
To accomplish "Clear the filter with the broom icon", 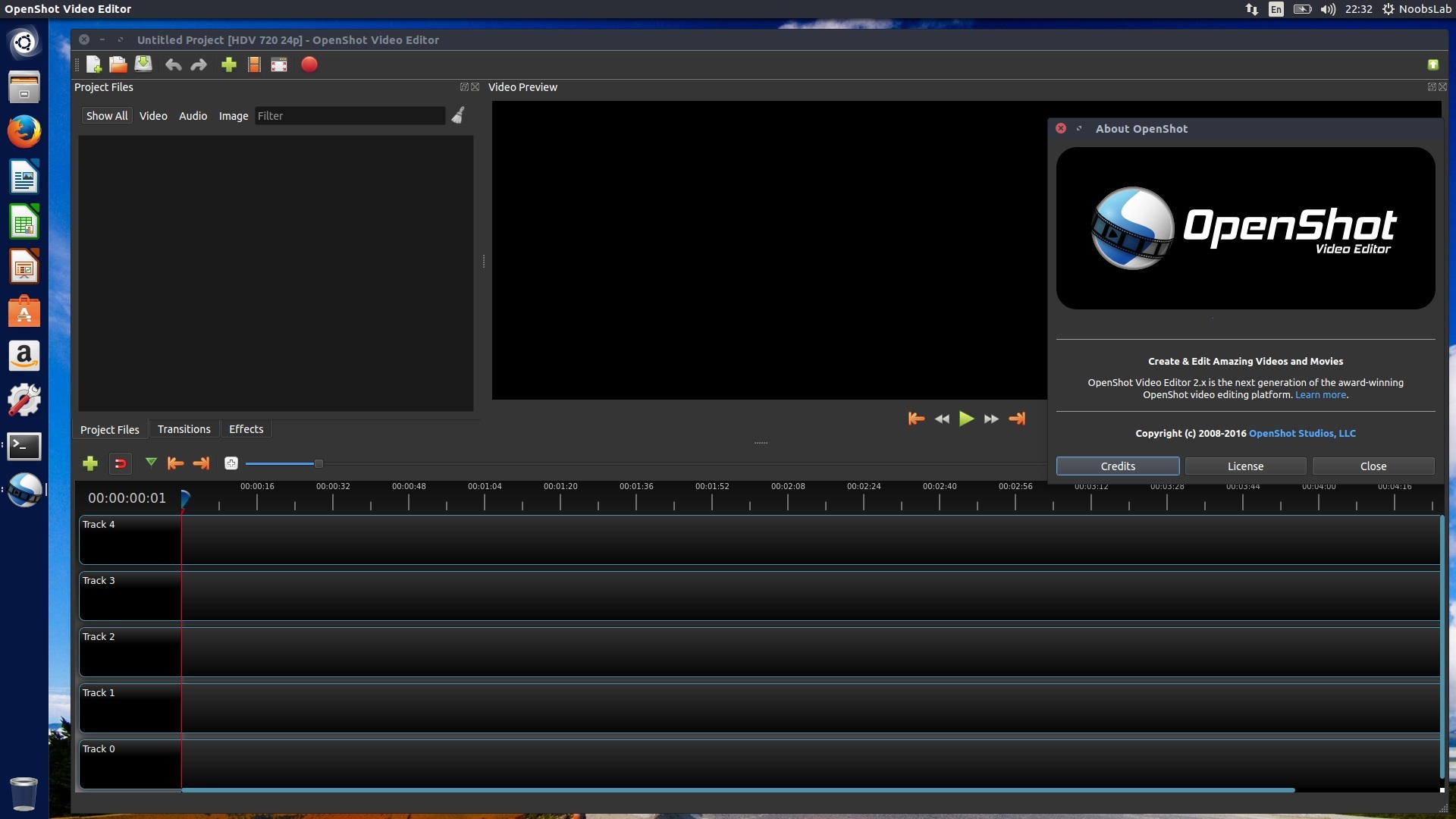I will [x=458, y=115].
